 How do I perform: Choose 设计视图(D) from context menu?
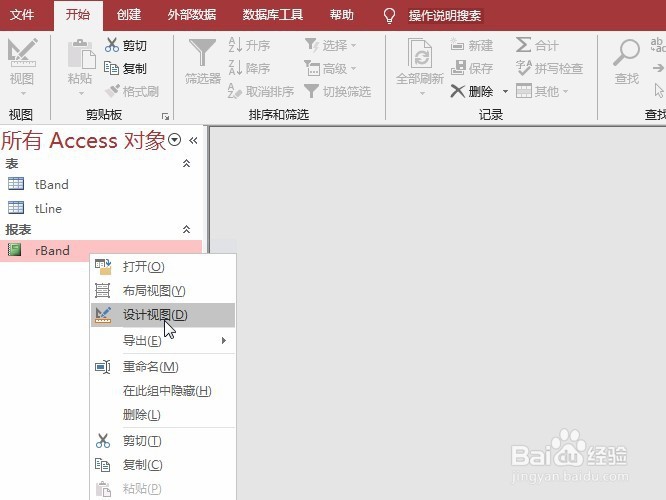click(163, 315)
